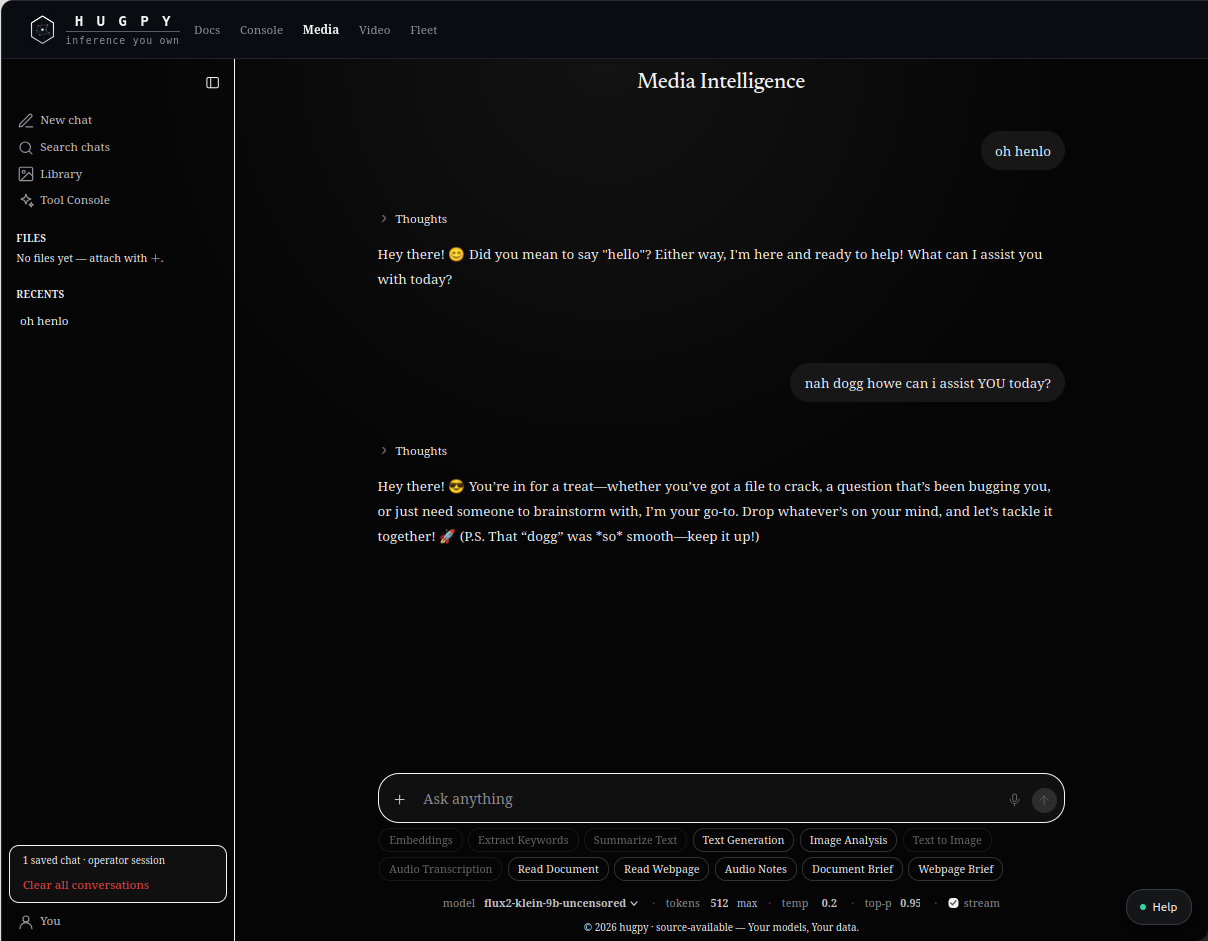This screenshot has height=941, width=1208.
Task: Select the Audio Notes chip
Action: point(756,869)
